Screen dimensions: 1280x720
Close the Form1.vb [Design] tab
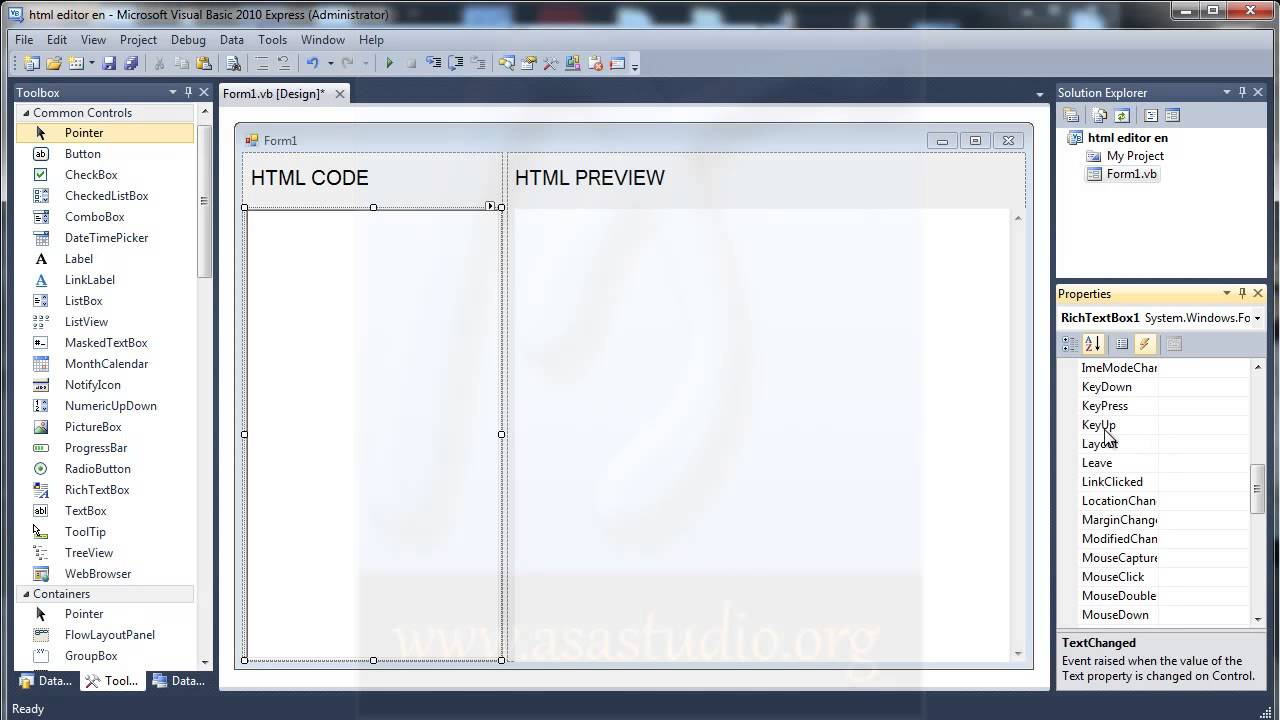339,94
